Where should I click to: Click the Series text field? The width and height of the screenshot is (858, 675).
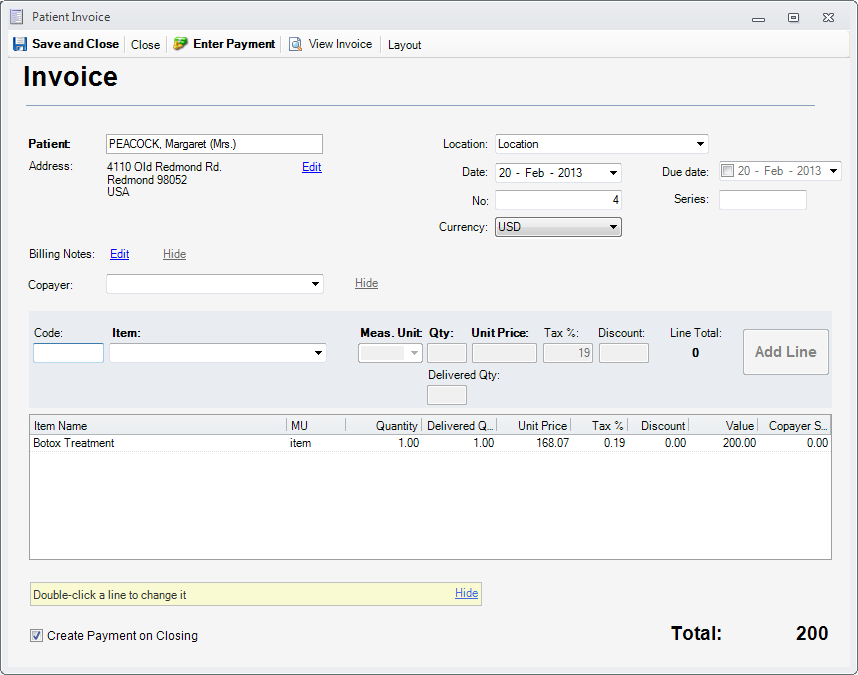762,200
